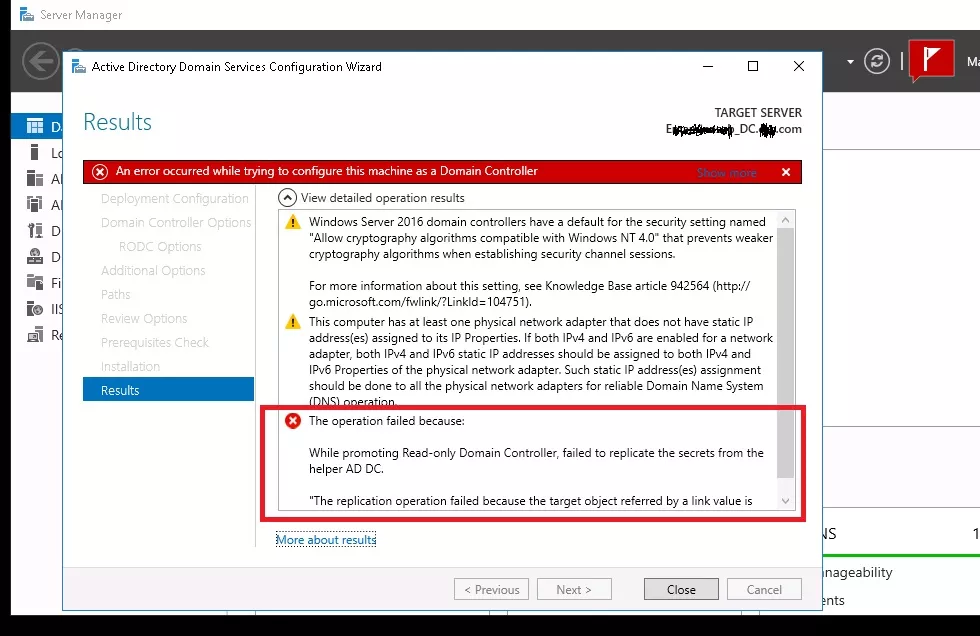Click the results scrollbar up arrow

[786, 220]
